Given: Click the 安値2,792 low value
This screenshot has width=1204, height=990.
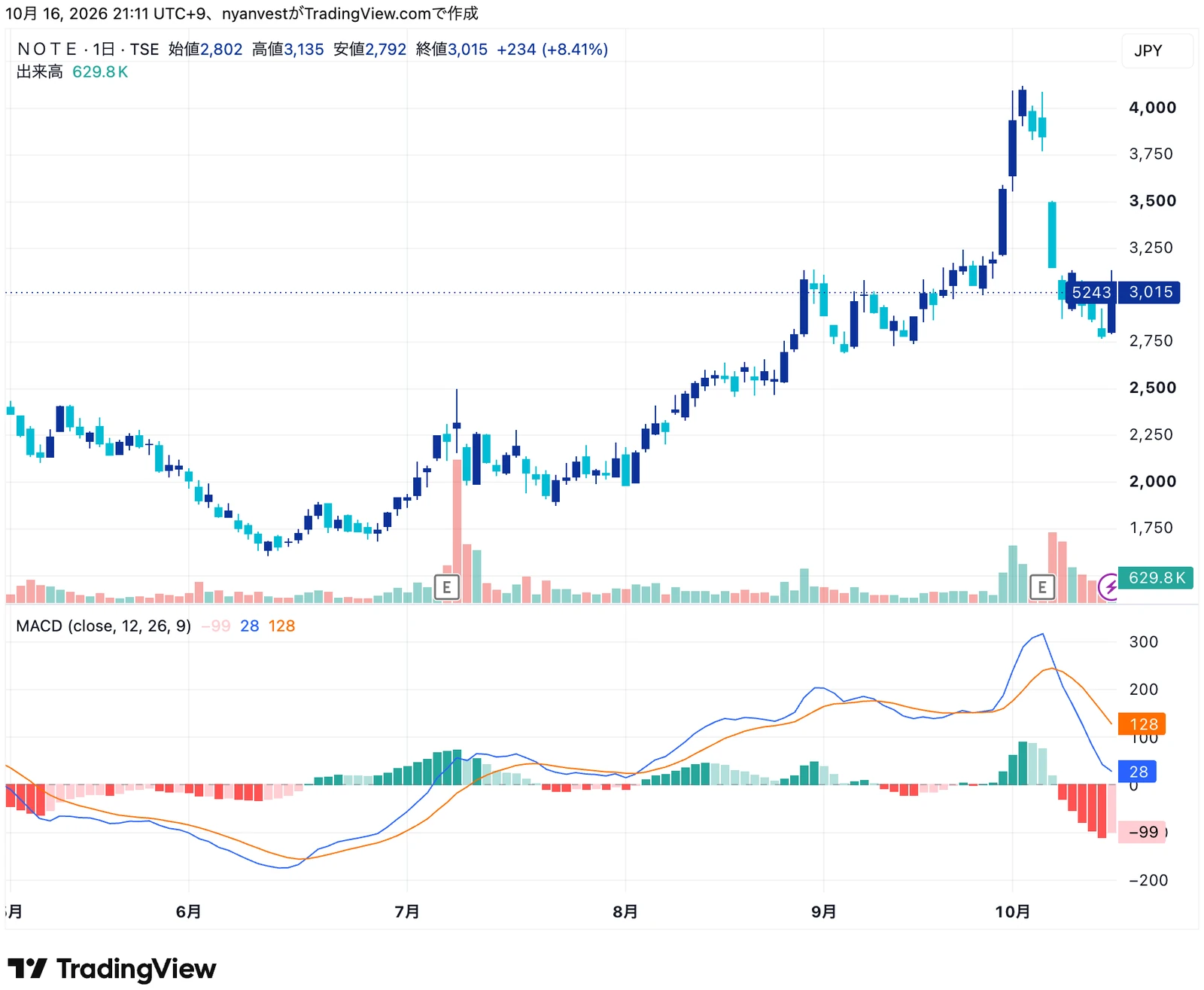Looking at the screenshot, I should tap(369, 49).
